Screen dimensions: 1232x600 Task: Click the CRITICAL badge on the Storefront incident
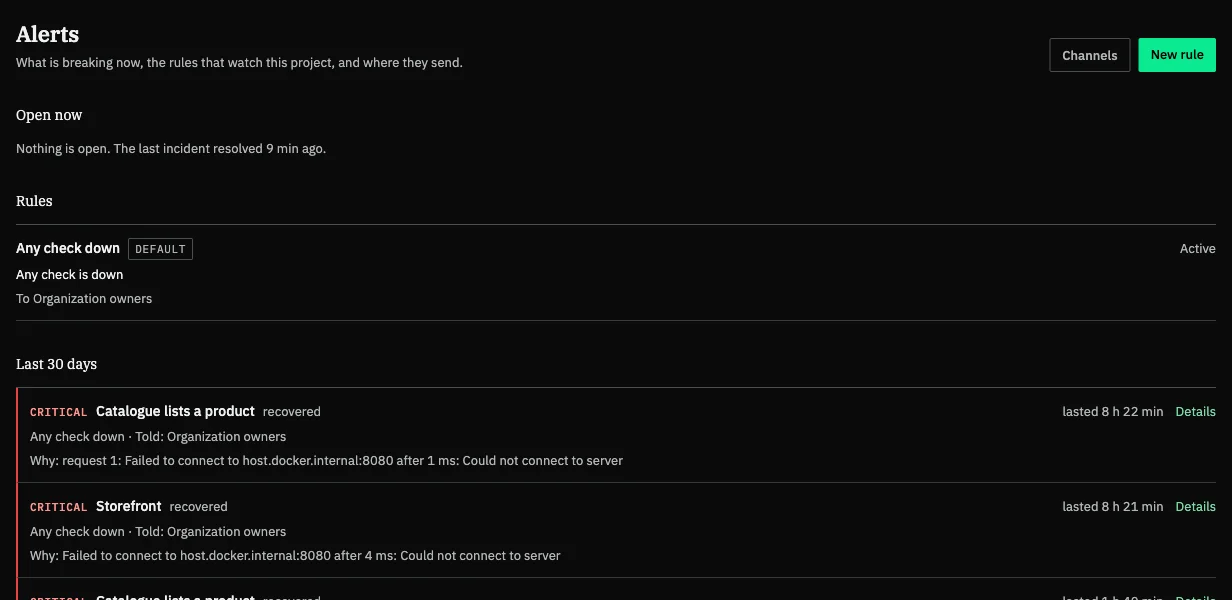pyautogui.click(x=59, y=507)
